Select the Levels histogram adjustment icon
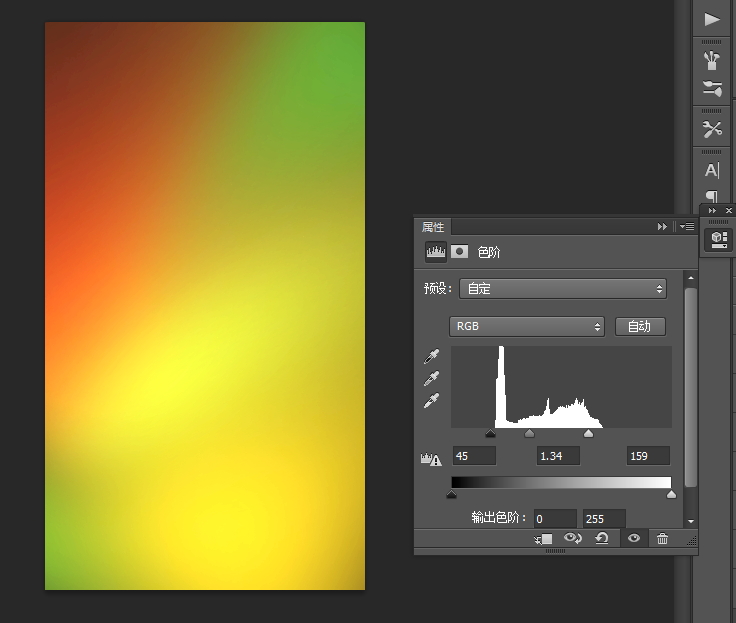 [x=436, y=252]
